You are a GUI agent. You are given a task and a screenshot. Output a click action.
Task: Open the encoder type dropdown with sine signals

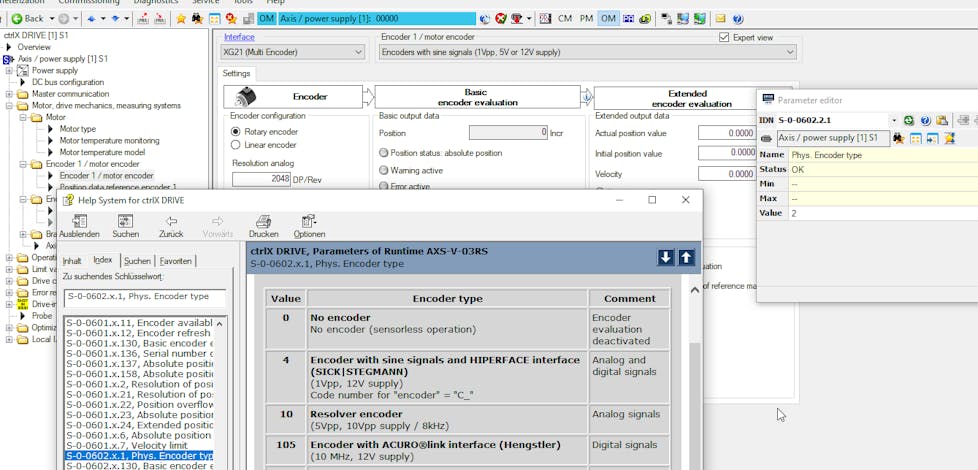588,52
